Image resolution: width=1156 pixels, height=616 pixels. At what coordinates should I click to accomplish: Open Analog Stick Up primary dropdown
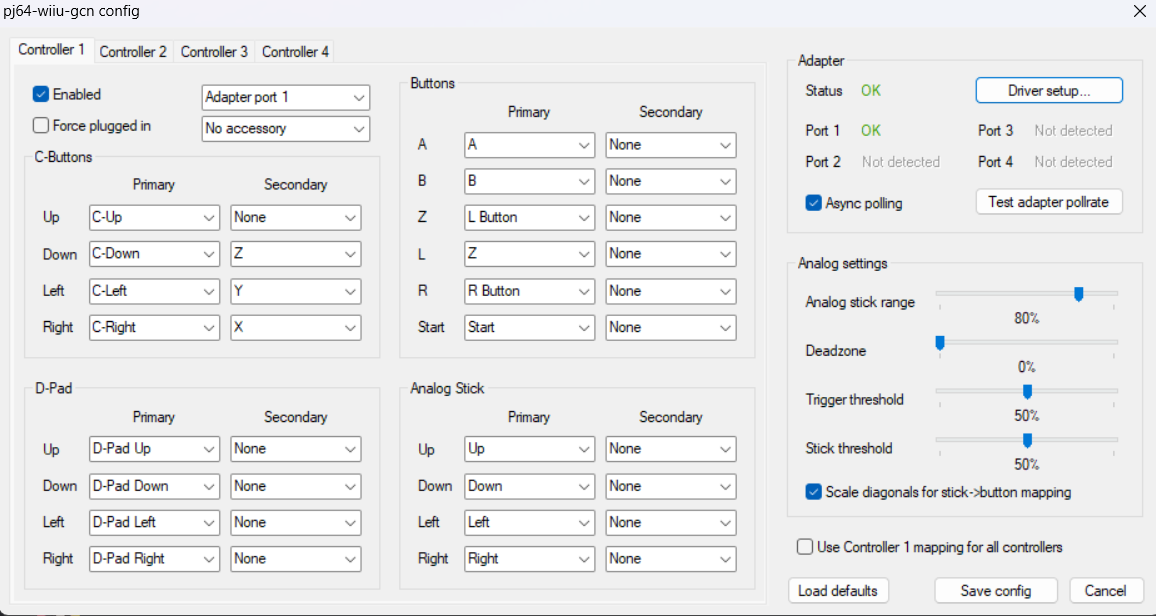(x=529, y=449)
